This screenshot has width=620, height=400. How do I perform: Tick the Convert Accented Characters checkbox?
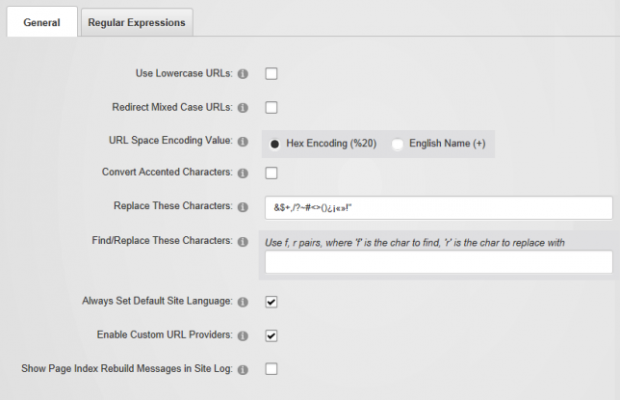click(x=271, y=173)
